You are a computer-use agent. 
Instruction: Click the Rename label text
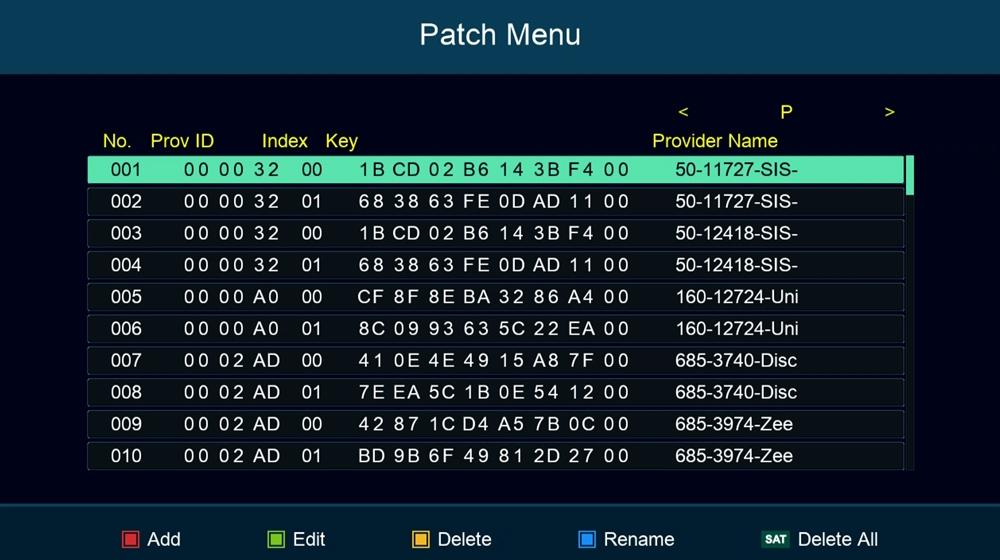[639, 540]
